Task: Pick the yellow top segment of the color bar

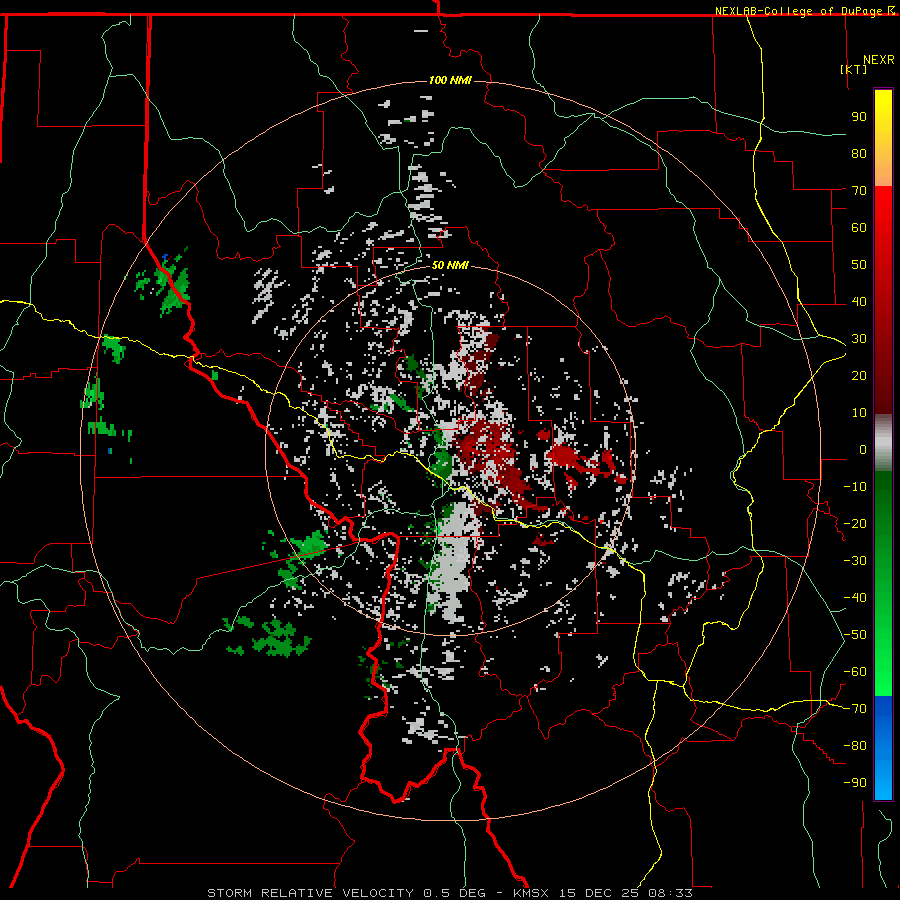Action: click(x=883, y=138)
